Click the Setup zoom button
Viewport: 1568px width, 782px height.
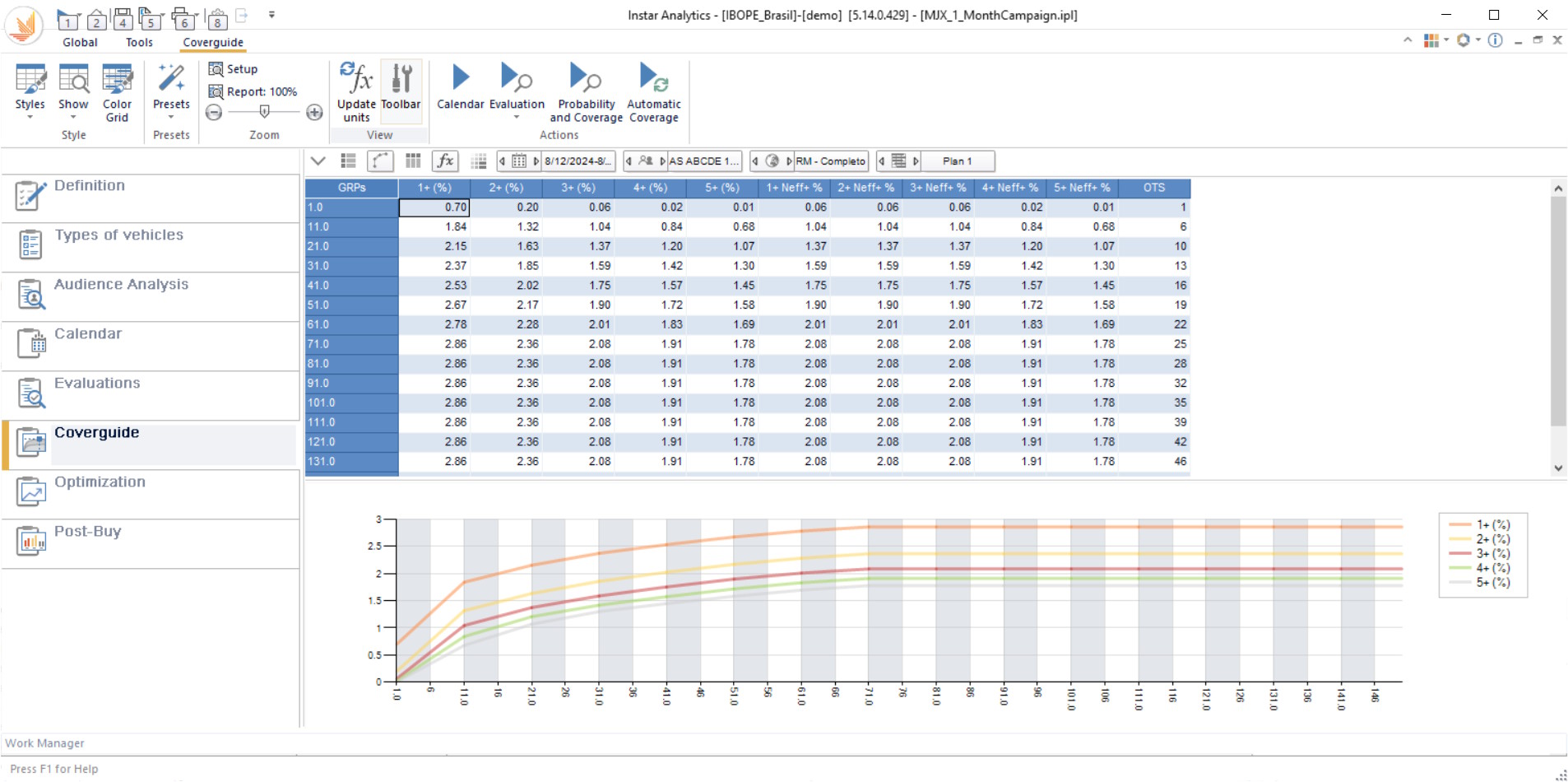234,69
